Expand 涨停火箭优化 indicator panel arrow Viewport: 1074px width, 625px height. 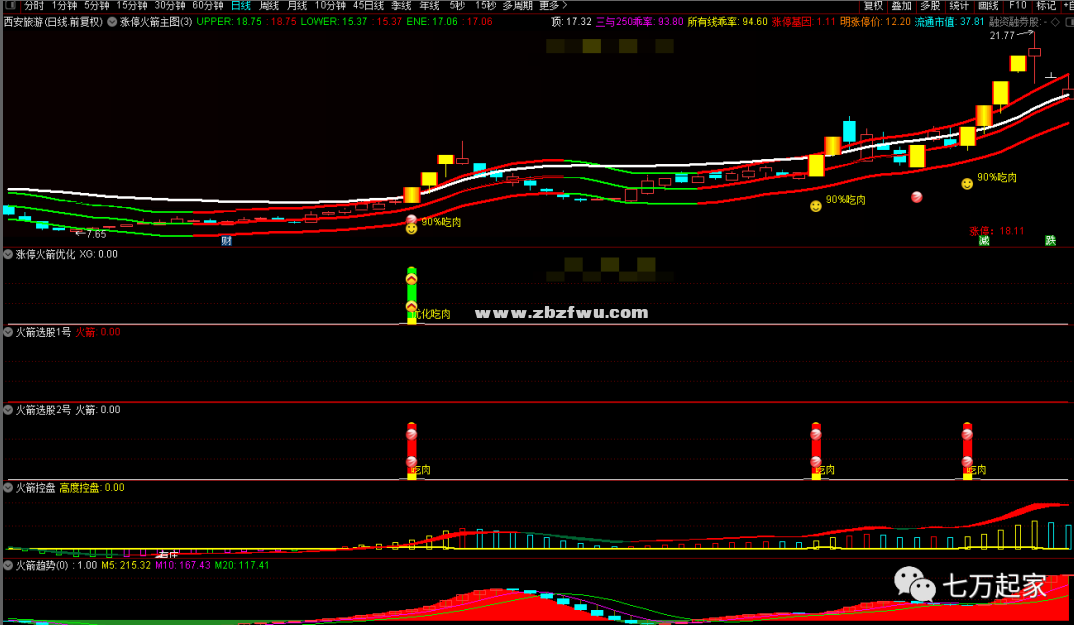point(8,254)
